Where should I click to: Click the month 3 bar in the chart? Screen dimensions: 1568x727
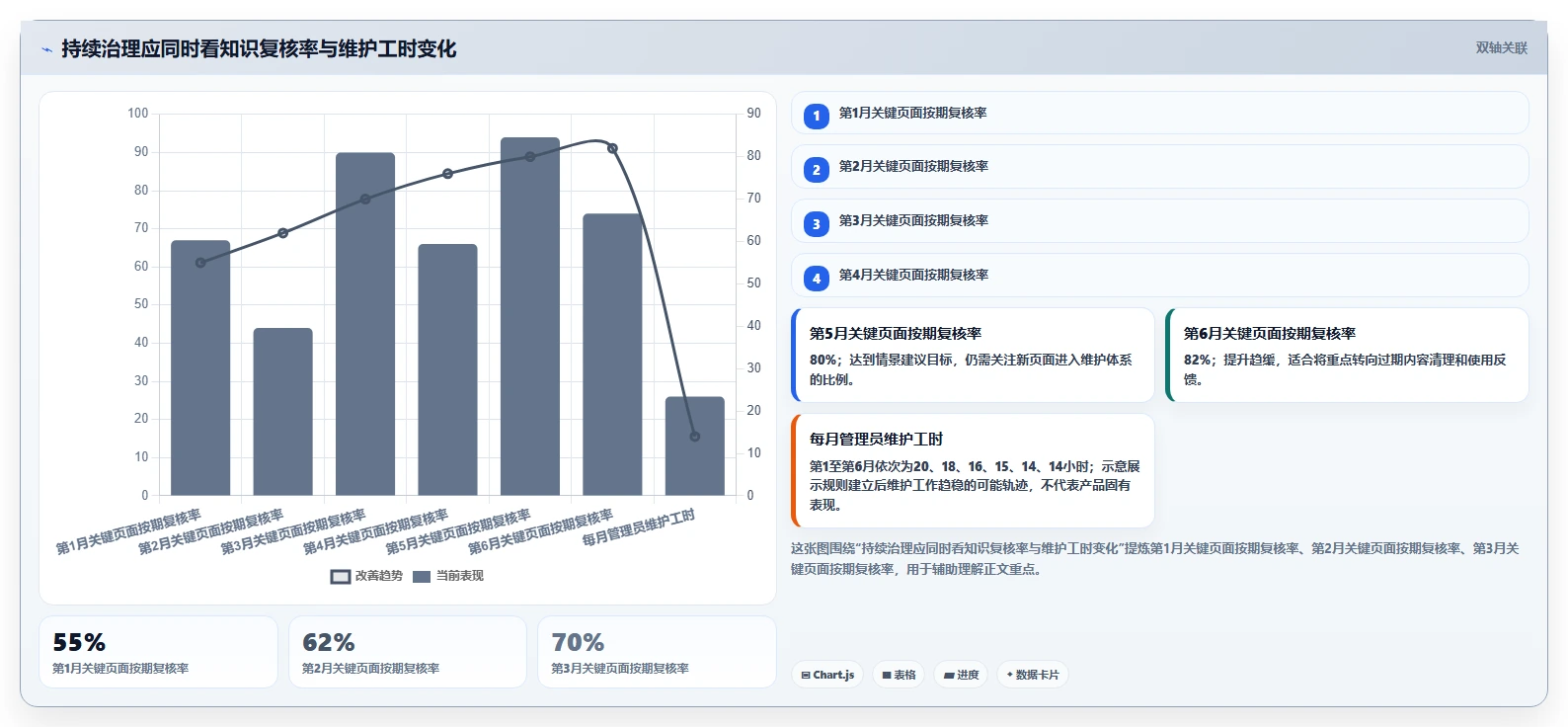tap(365, 324)
